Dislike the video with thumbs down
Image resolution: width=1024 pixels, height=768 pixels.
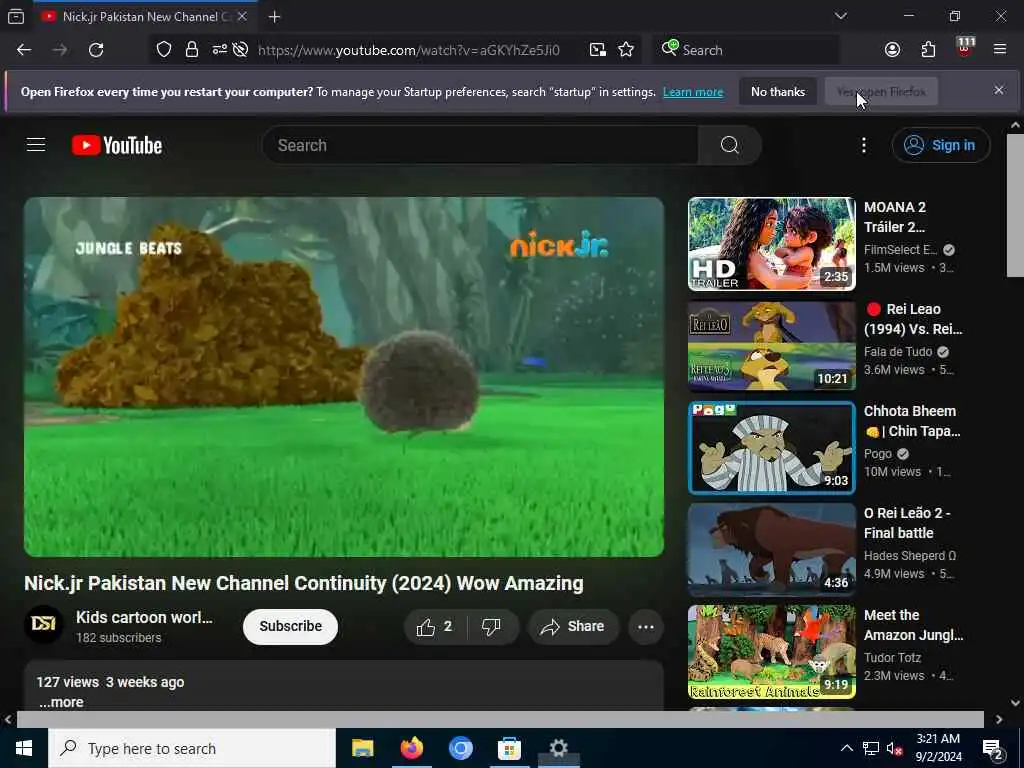tap(491, 627)
